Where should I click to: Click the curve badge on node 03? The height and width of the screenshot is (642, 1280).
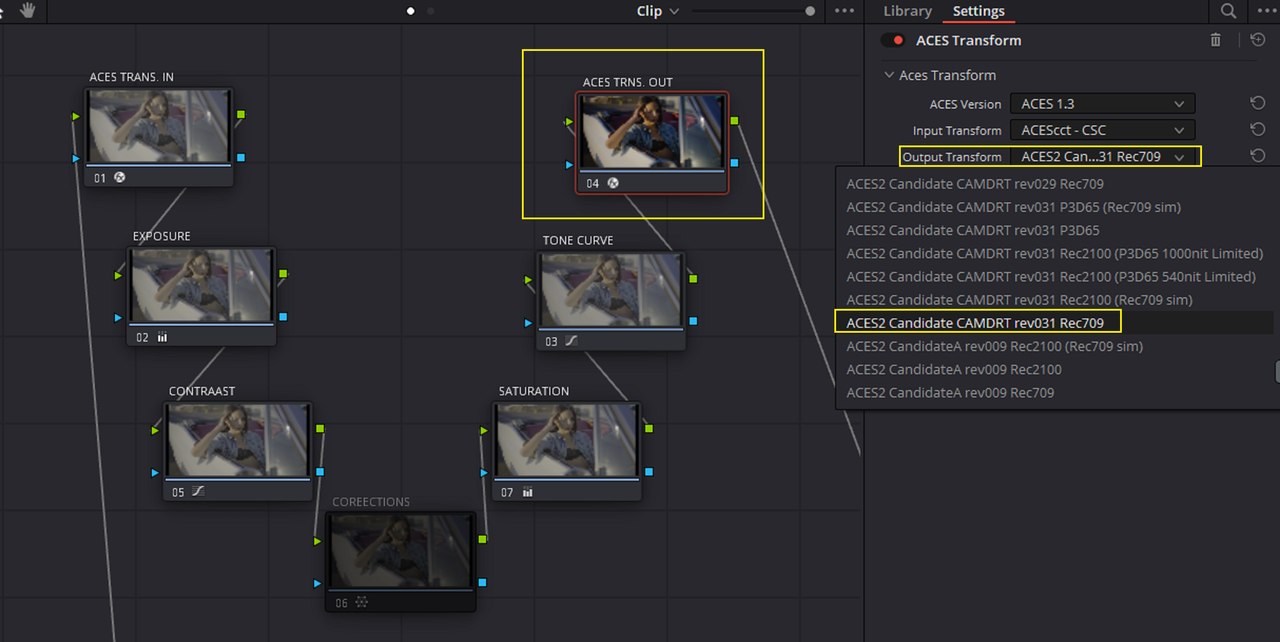[571, 341]
